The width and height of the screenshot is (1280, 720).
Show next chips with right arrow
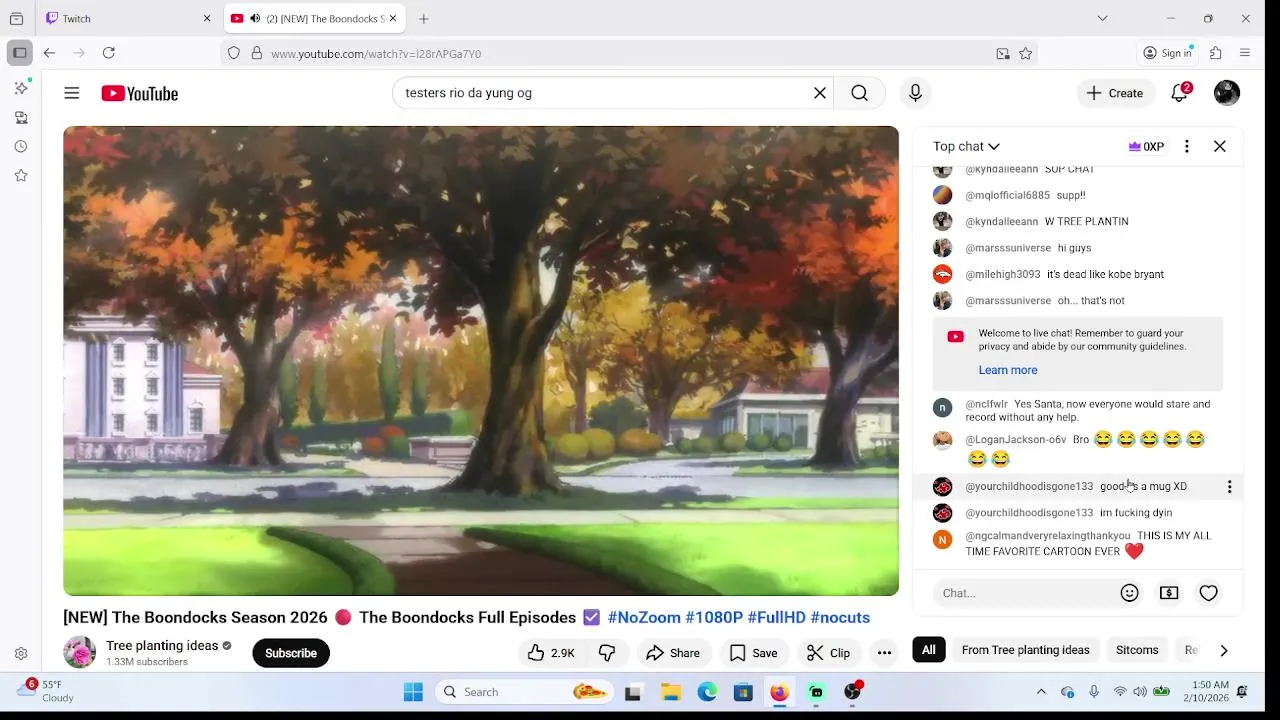click(1223, 650)
